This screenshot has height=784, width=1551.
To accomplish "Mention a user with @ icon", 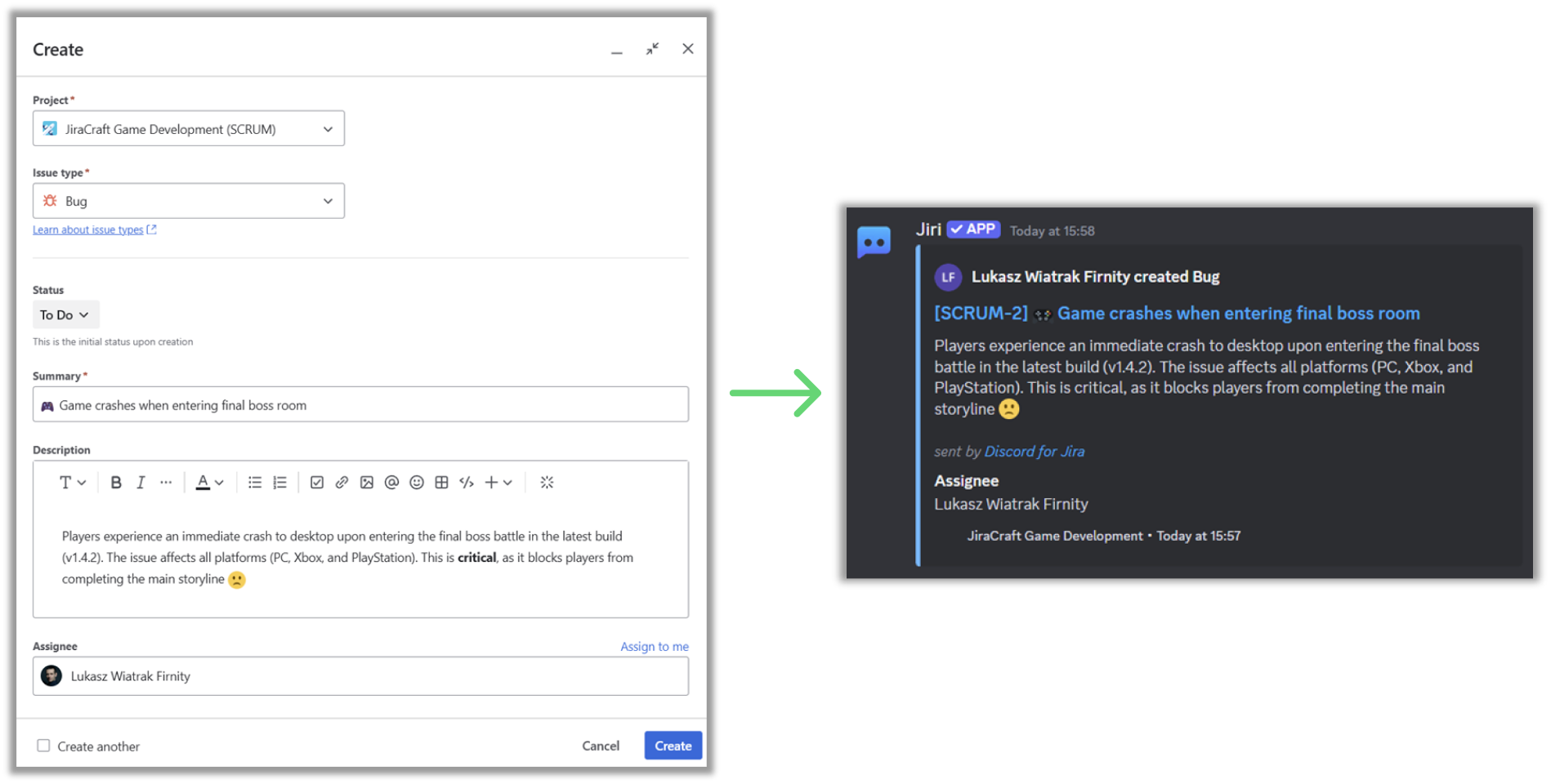I will coord(391,483).
